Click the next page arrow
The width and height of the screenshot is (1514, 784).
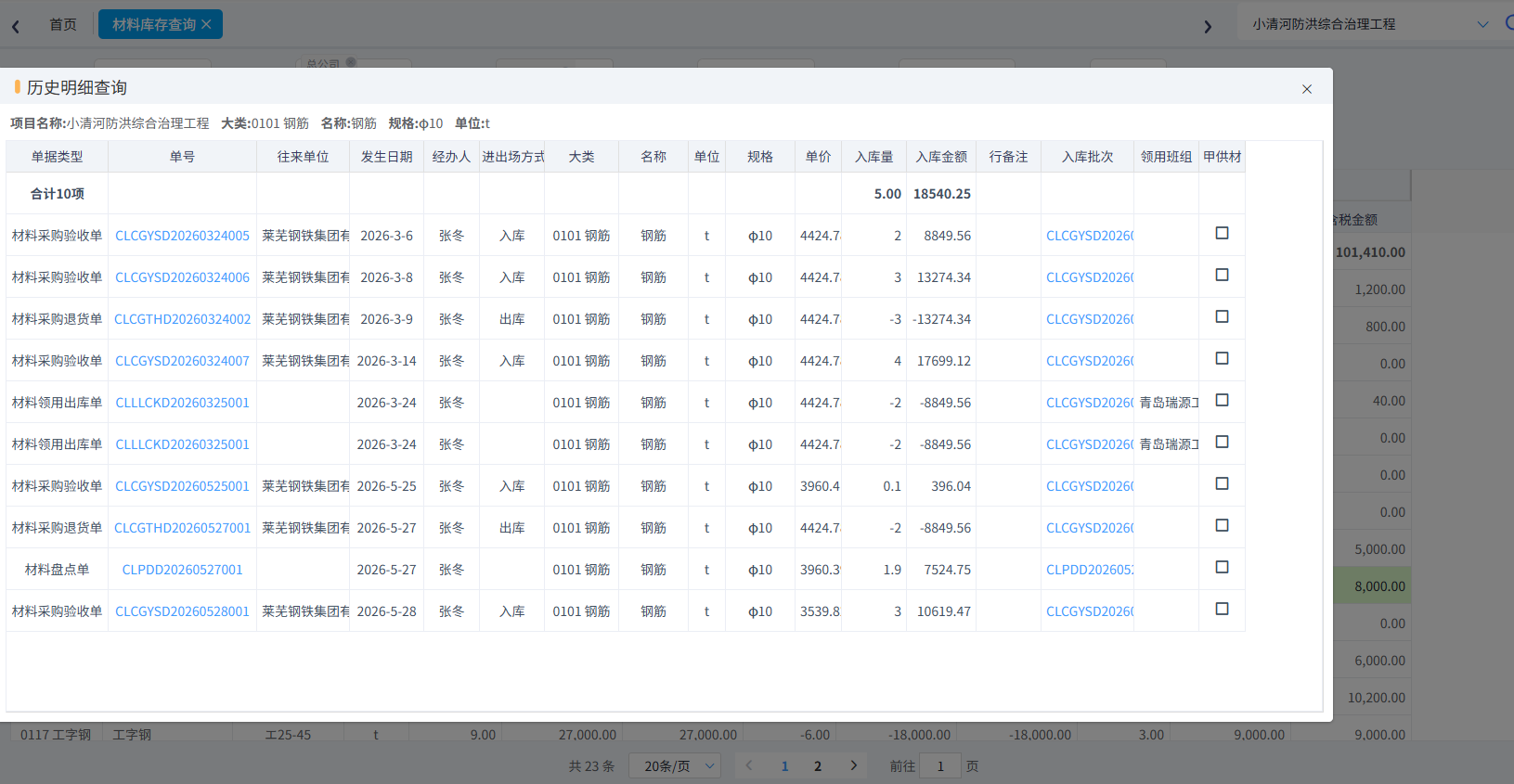pos(853,766)
